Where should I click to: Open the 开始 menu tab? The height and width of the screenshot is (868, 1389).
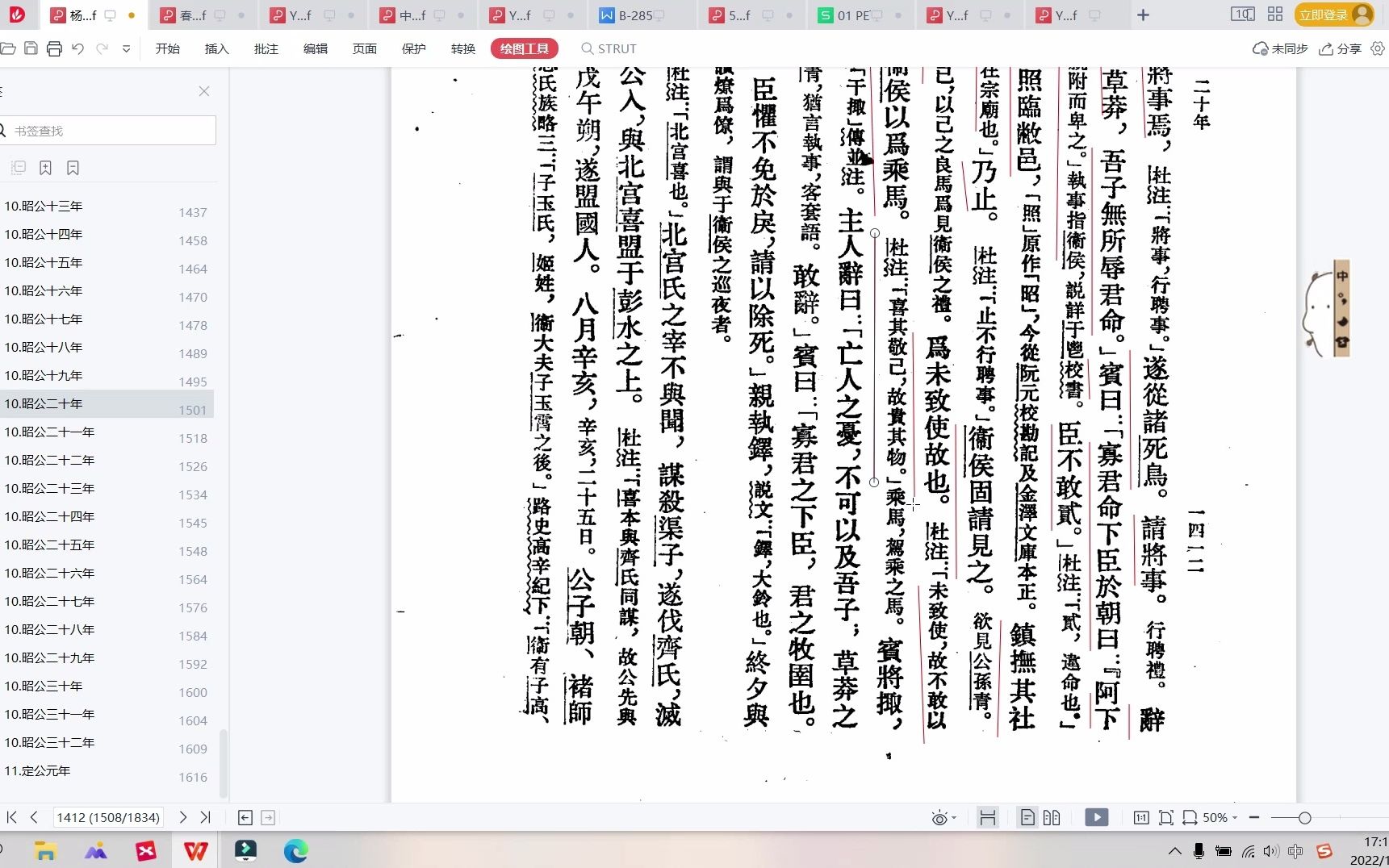tap(168, 48)
